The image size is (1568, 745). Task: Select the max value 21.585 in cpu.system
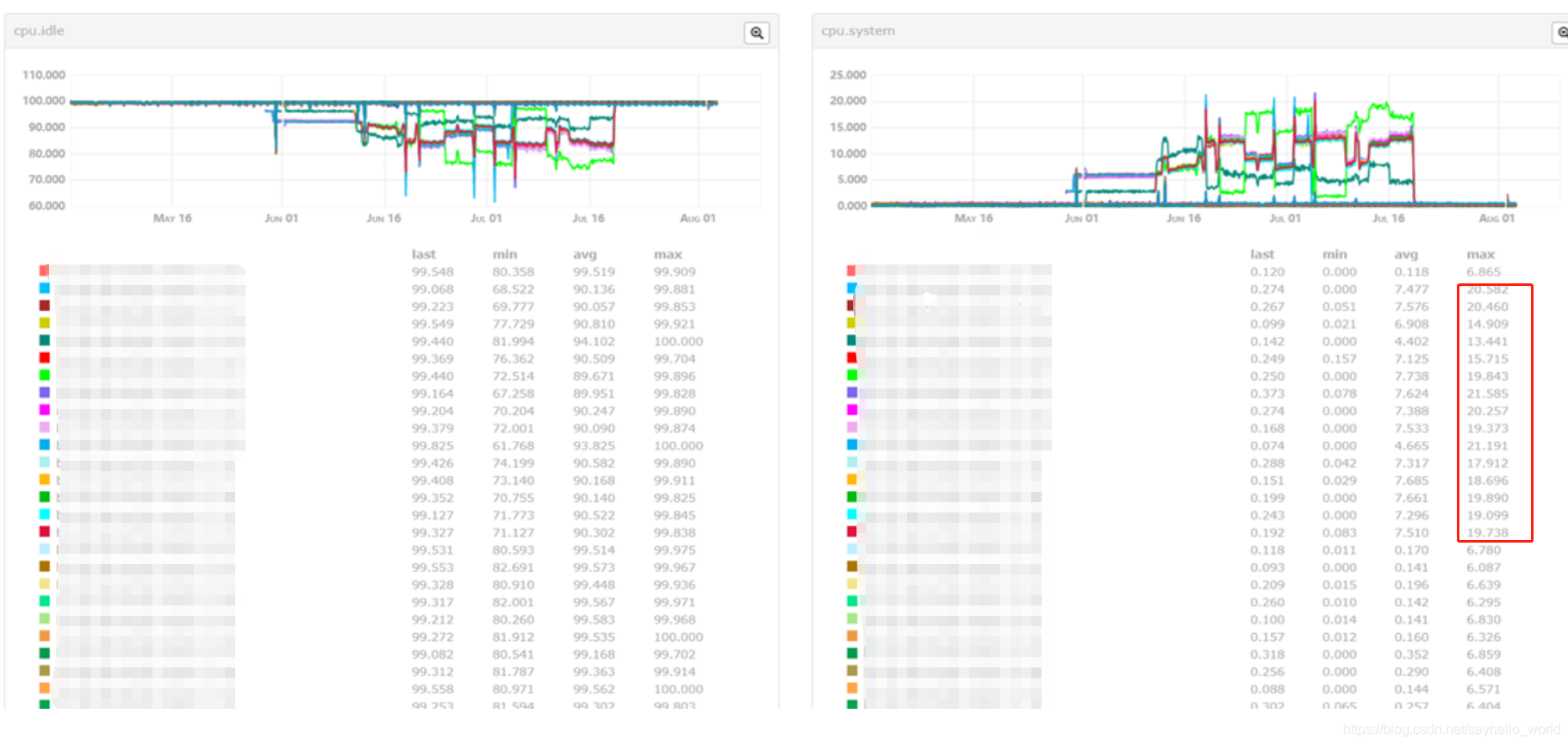[x=1488, y=394]
